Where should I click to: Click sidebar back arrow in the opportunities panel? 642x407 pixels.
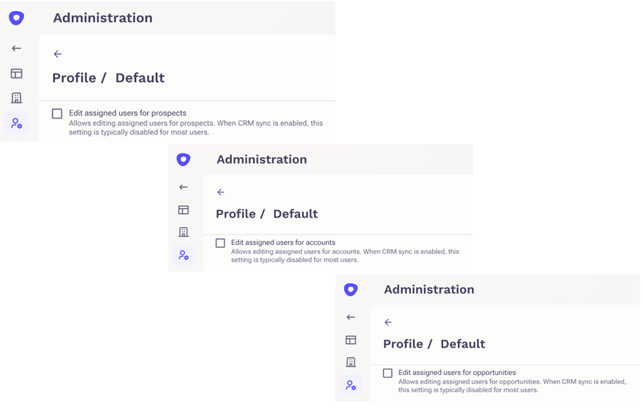tap(350, 317)
